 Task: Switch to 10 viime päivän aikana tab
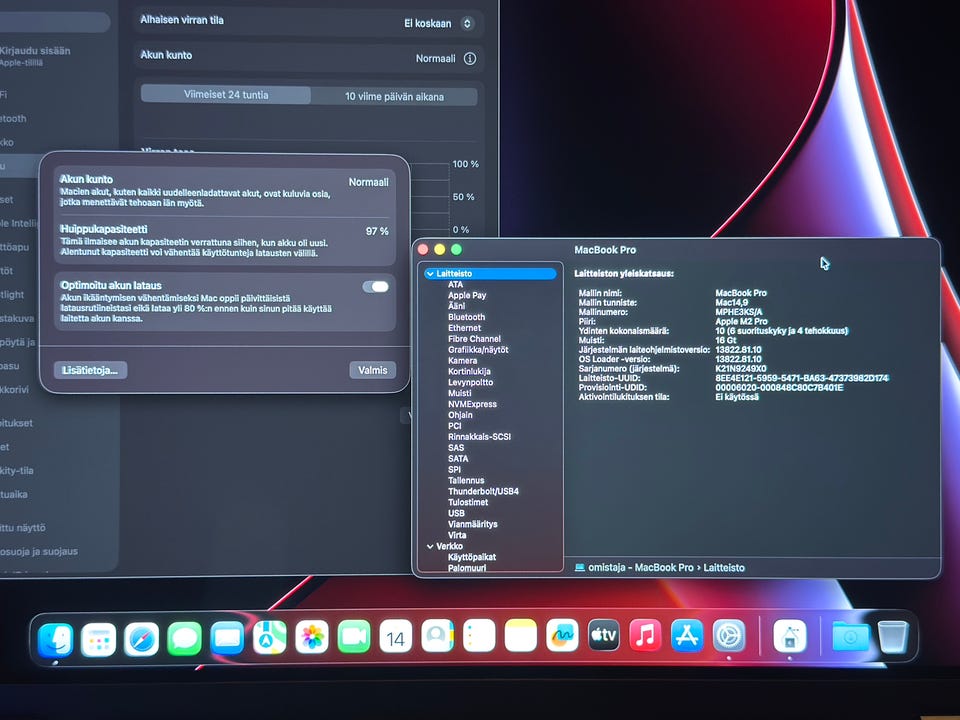coord(394,96)
